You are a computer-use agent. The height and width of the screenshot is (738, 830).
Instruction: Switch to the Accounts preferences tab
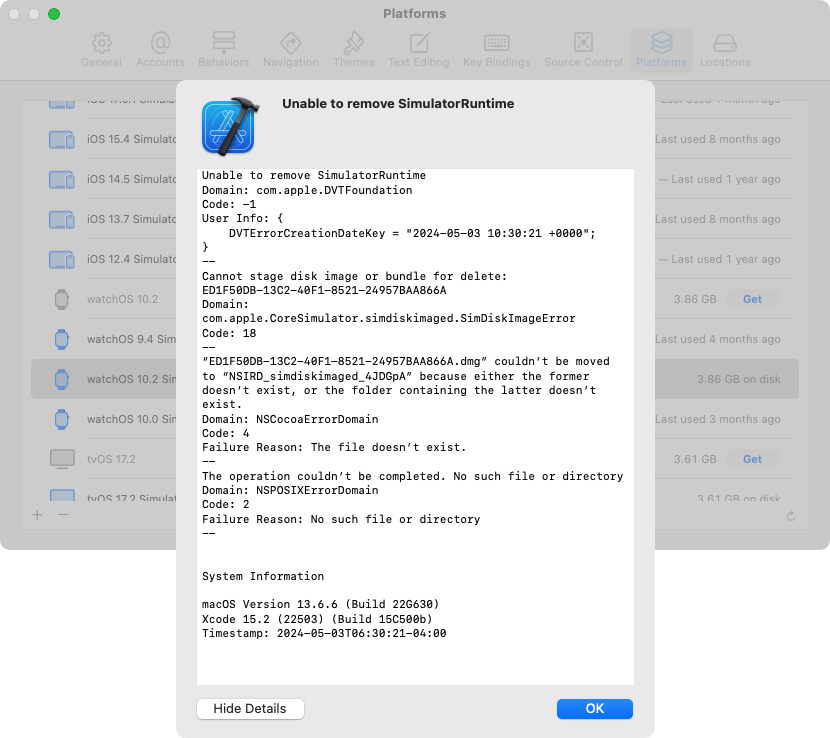[x=160, y=50]
